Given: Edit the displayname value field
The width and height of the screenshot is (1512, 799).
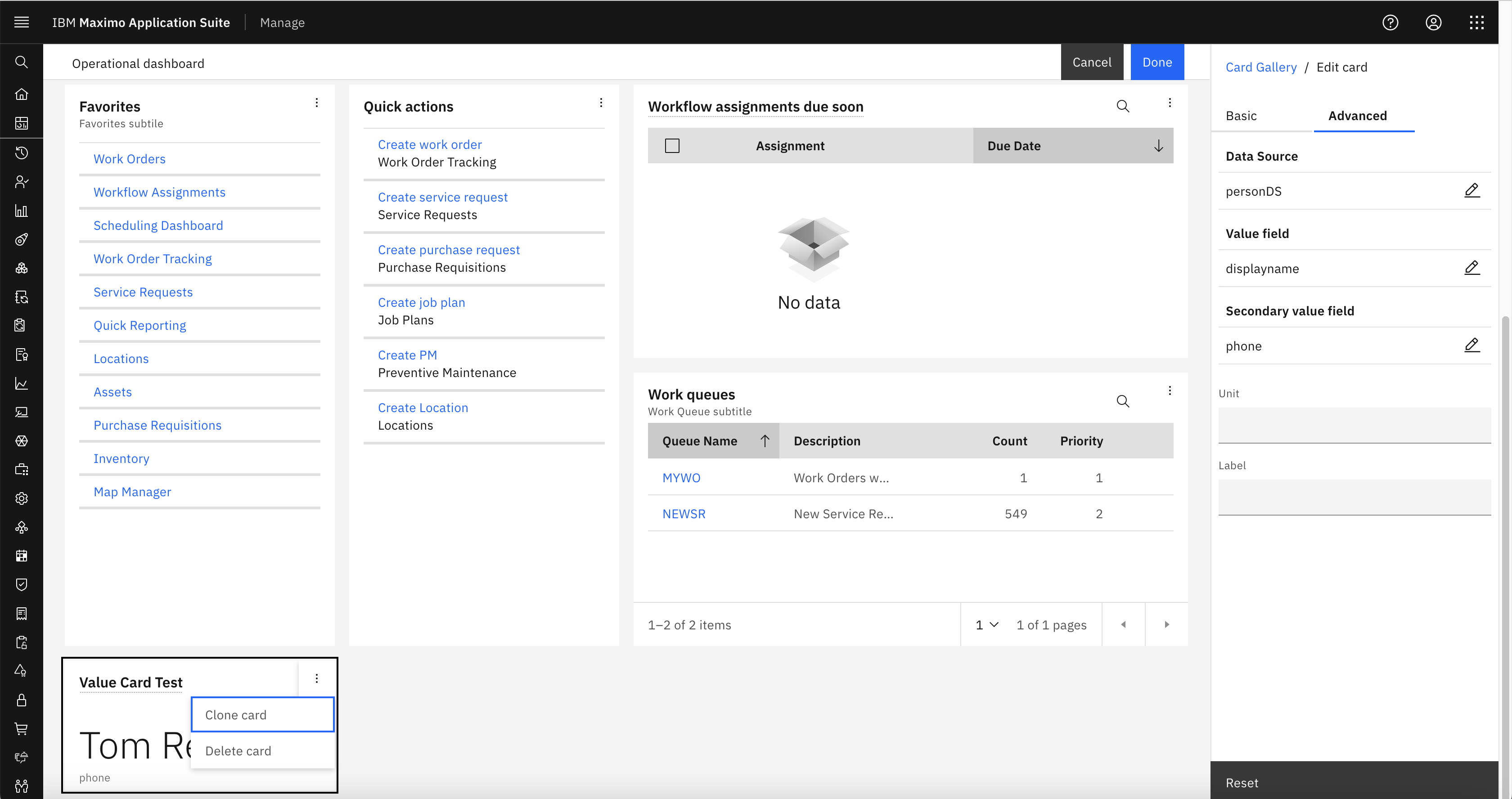Looking at the screenshot, I should click(x=1471, y=268).
